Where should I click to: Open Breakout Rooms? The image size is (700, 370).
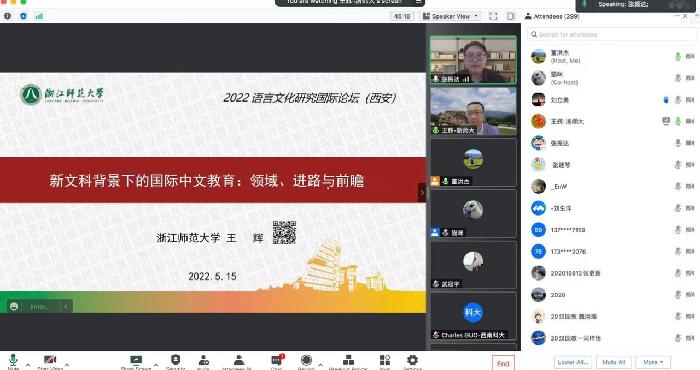click(x=348, y=360)
